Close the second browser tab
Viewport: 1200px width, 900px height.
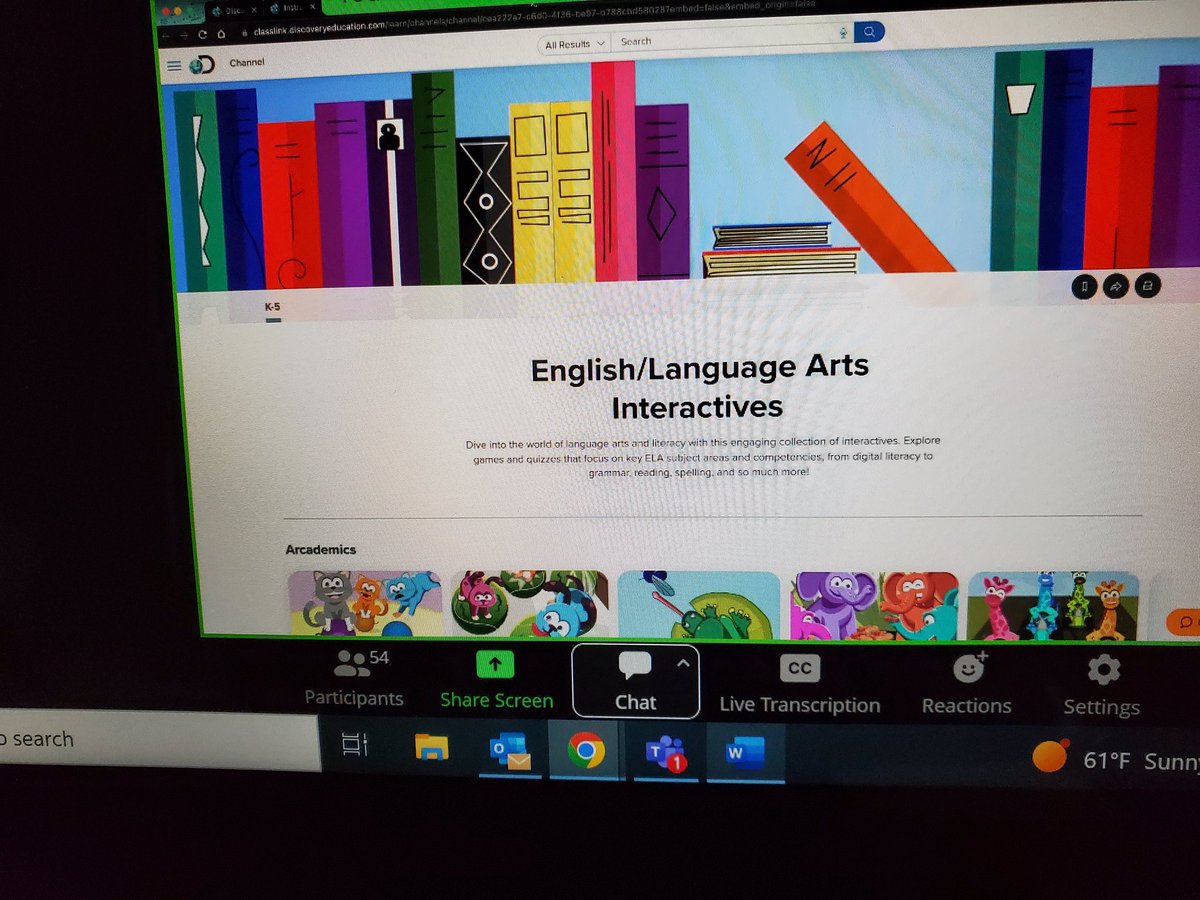312,8
